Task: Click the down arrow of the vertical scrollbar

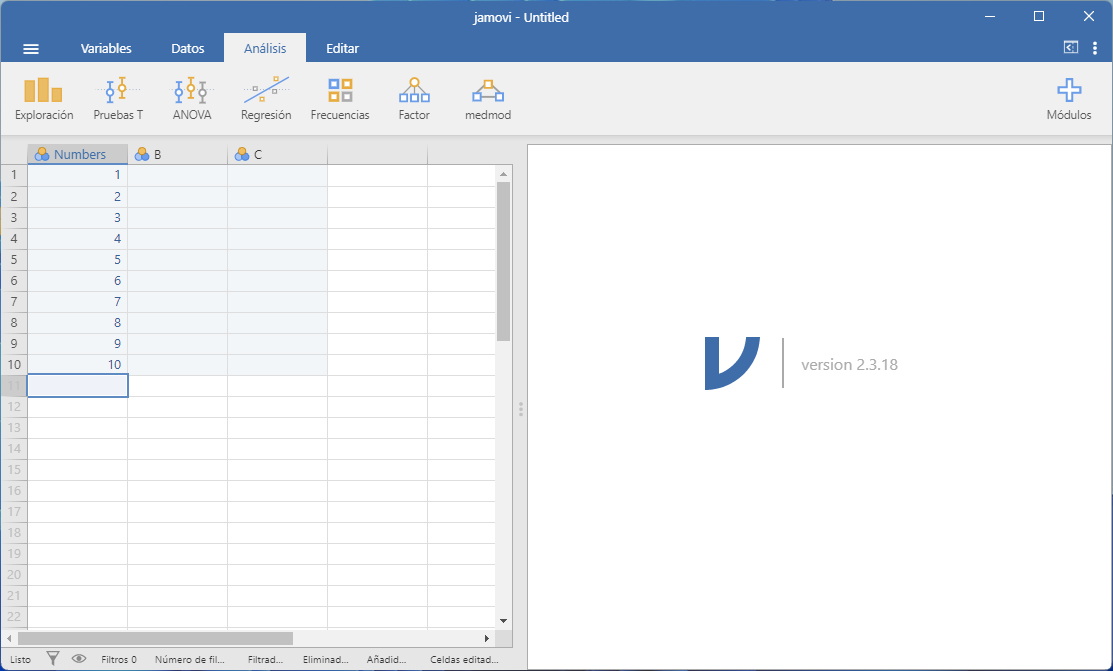Action: (503, 621)
